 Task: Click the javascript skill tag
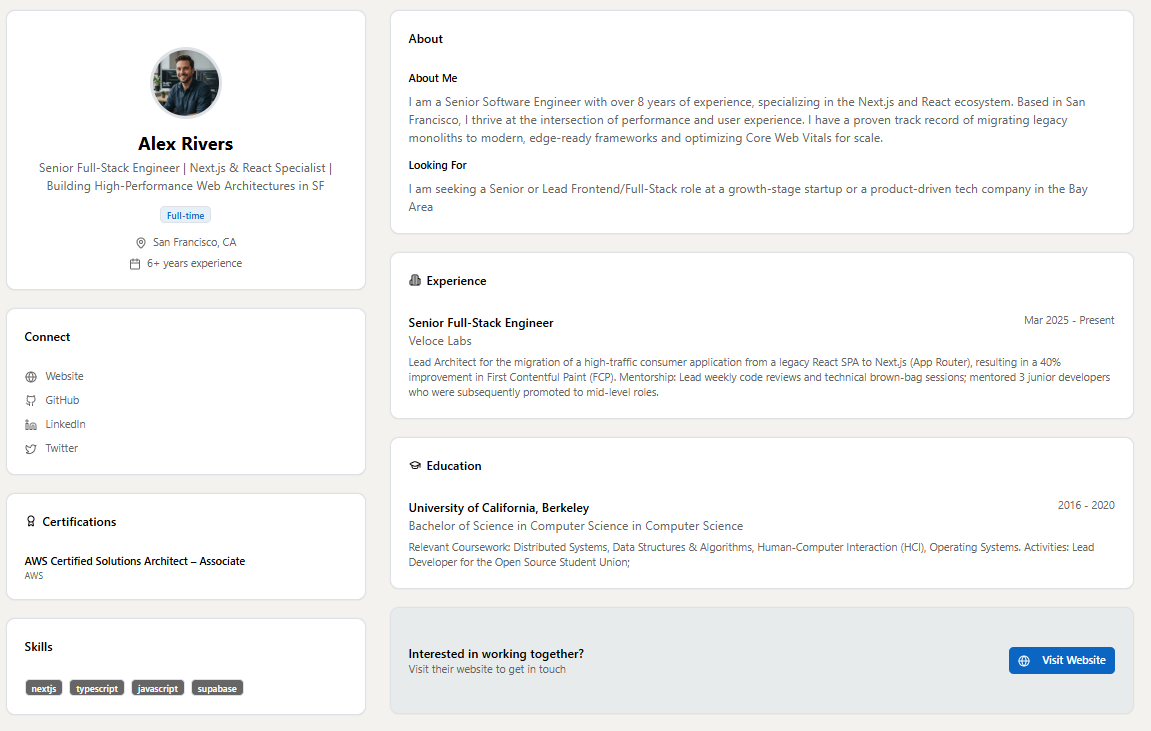(158, 688)
